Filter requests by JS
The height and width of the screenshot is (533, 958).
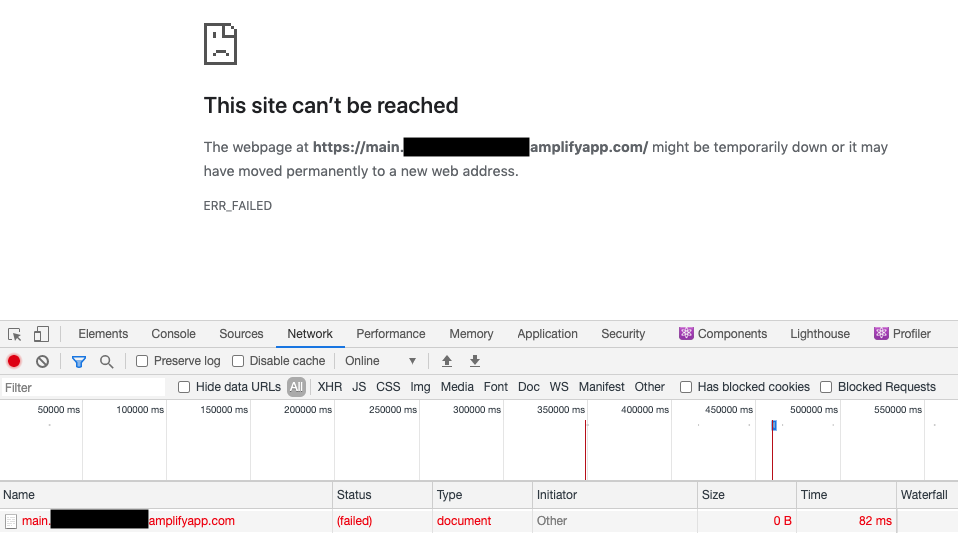(359, 387)
